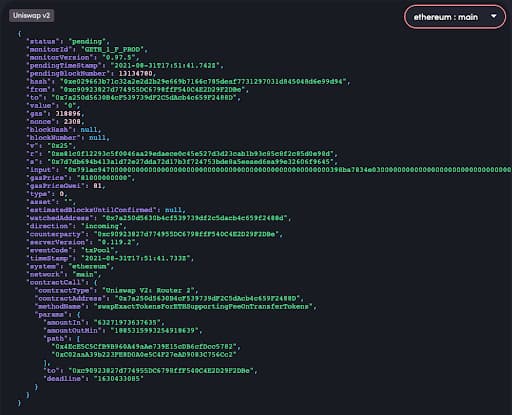512x415 pixels.
Task: Click the top-level "from" address value
Action: [x=153, y=89]
